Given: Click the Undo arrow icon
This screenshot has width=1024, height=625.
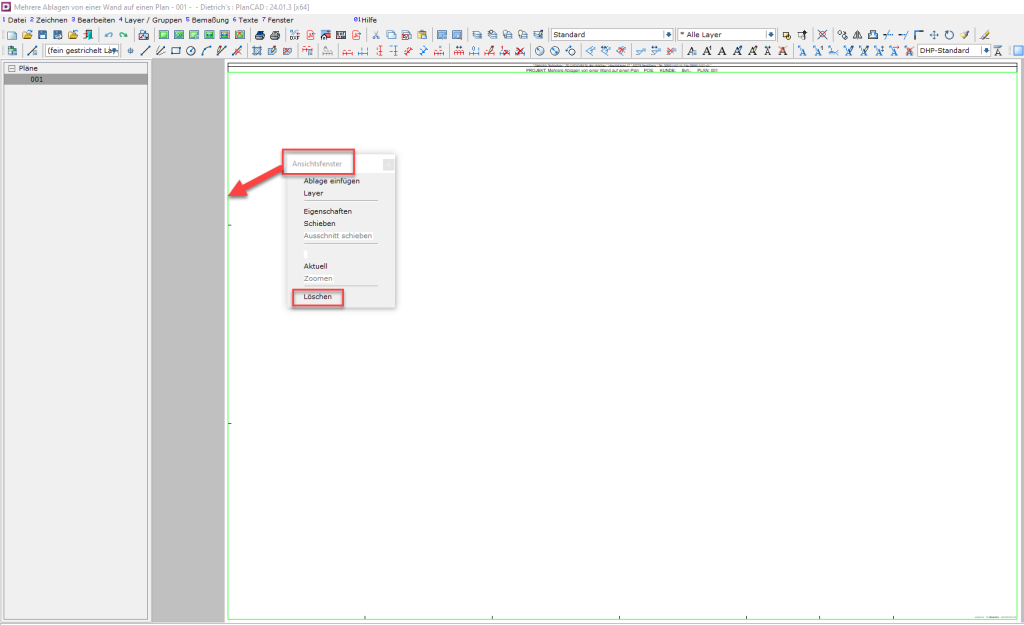Looking at the screenshot, I should pos(109,35).
